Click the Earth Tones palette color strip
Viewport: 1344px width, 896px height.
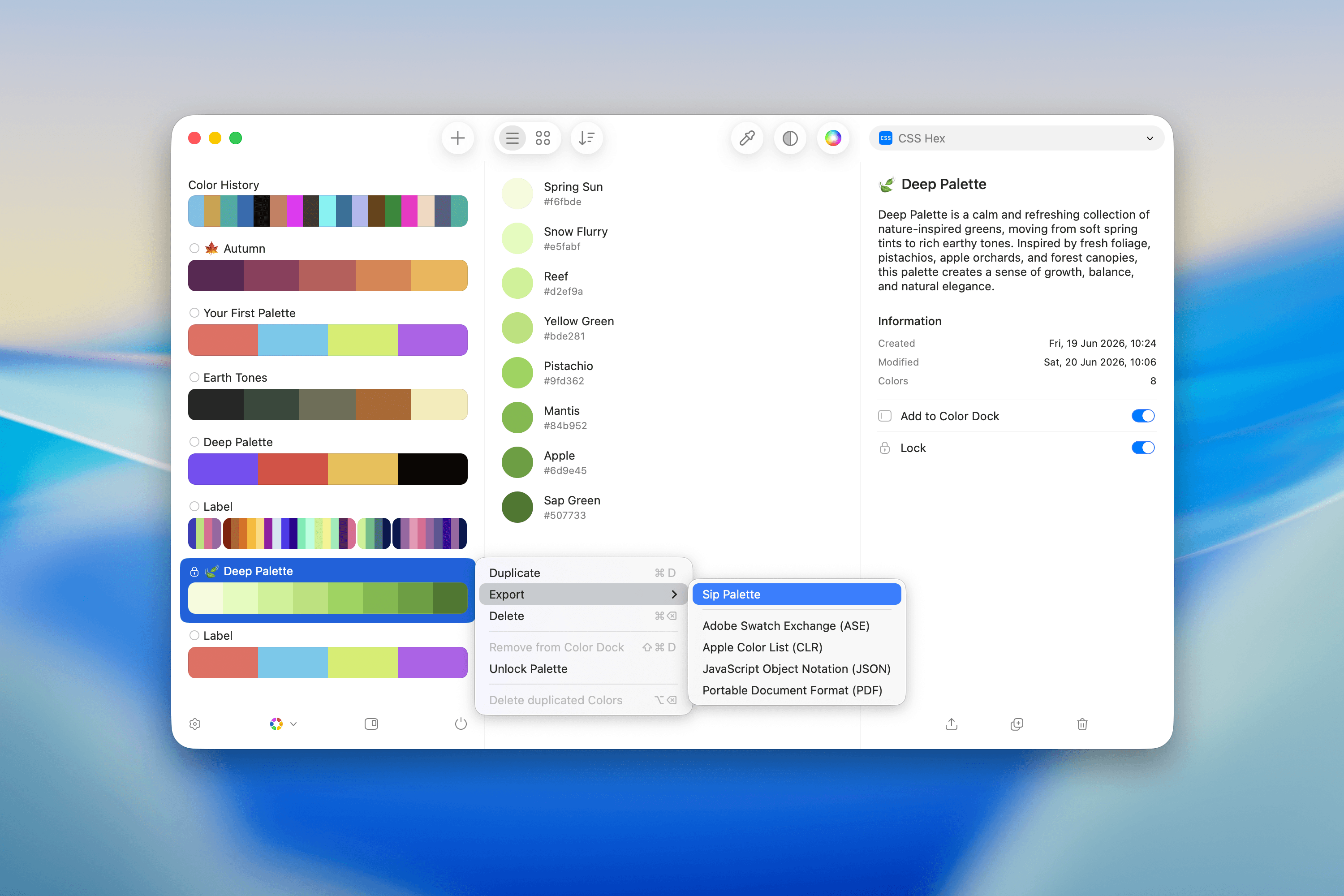coord(328,405)
